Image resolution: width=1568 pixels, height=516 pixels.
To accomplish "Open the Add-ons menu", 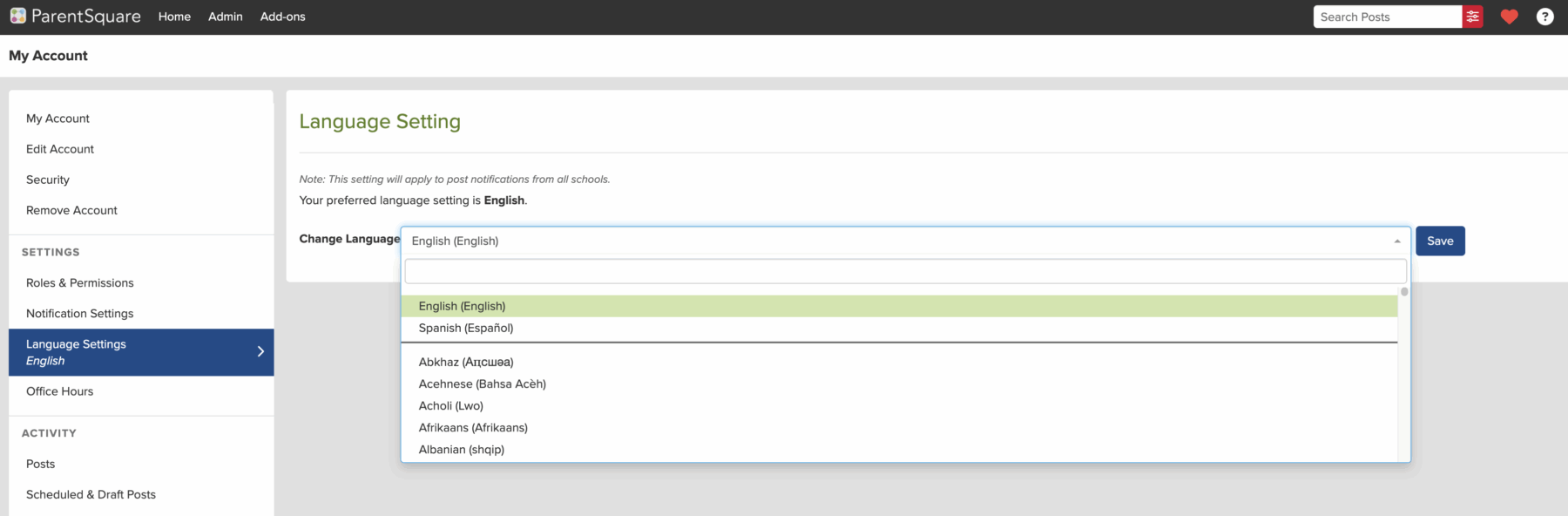I will tap(283, 17).
